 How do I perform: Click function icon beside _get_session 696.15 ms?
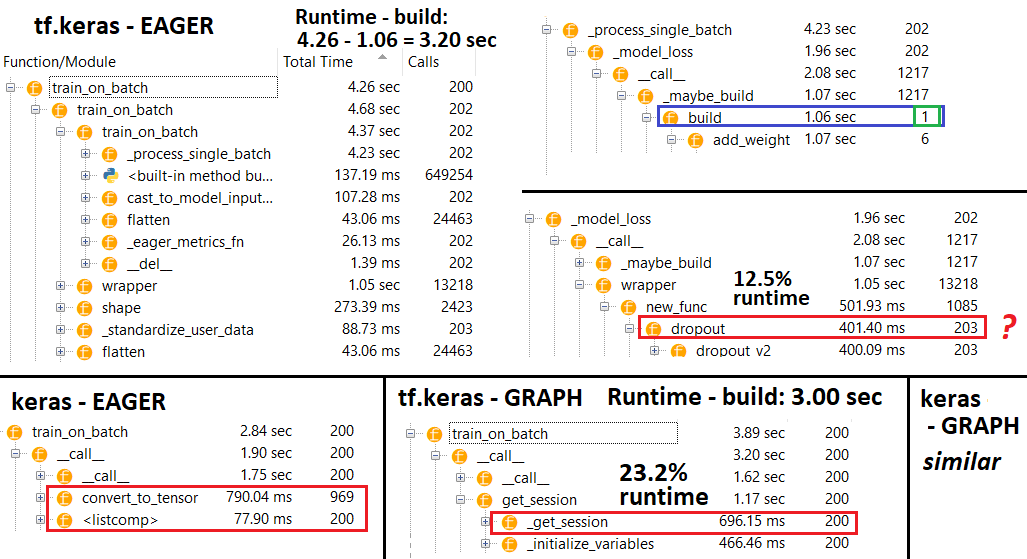510,522
